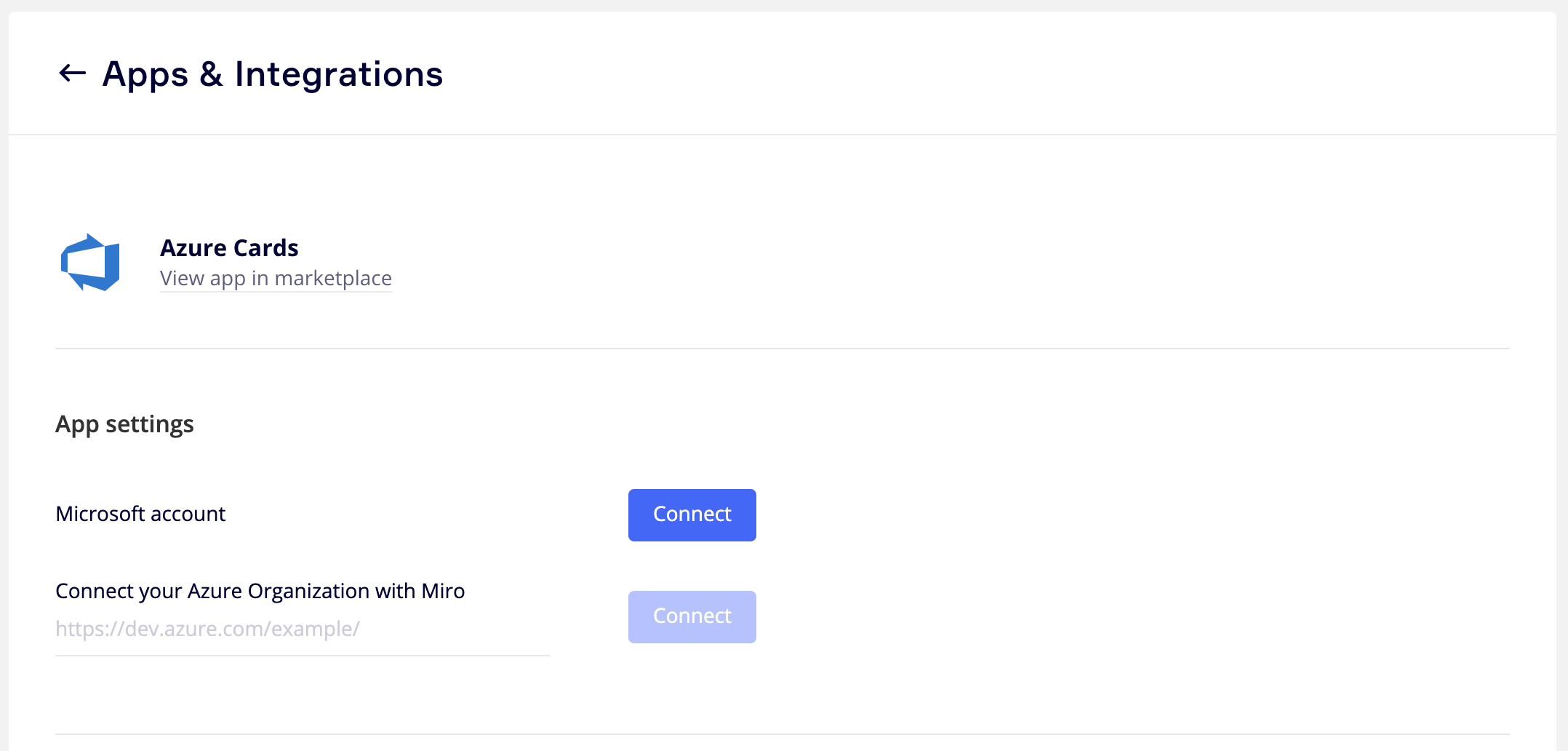Click the Microsoft account label

[140, 514]
